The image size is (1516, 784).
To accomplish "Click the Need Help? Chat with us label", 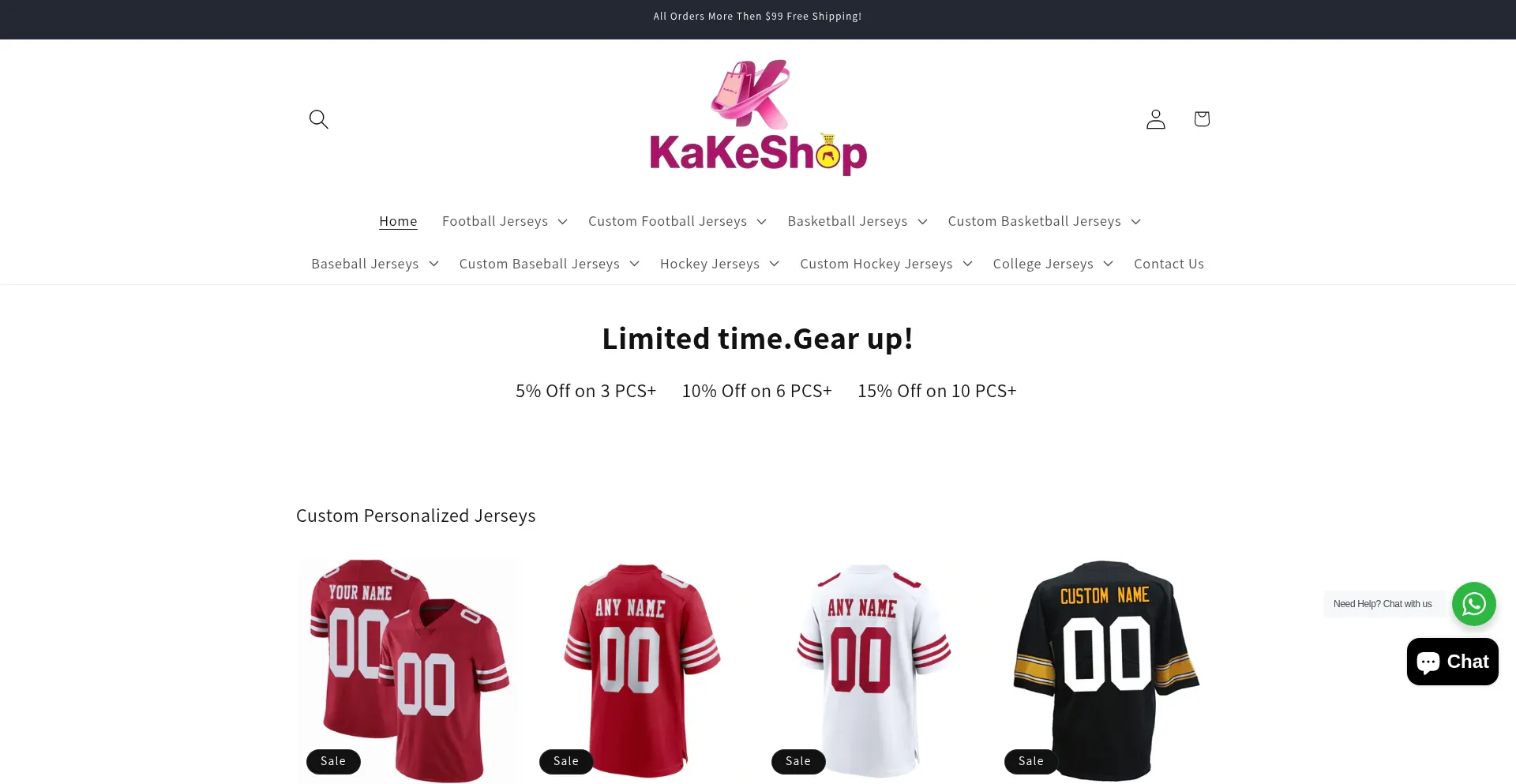I will tap(1383, 604).
